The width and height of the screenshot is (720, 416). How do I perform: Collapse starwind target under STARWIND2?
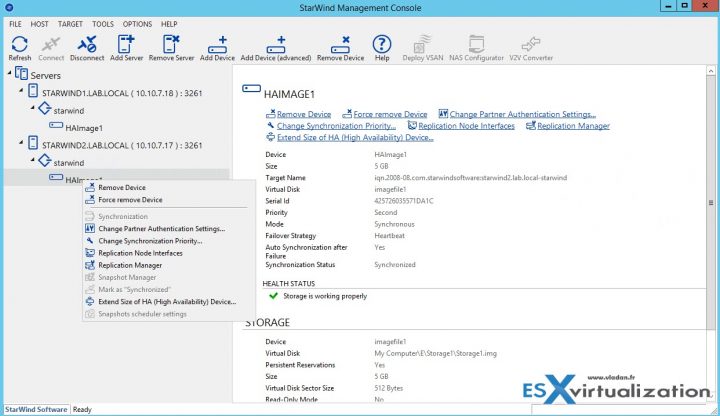pyautogui.click(x=33, y=160)
